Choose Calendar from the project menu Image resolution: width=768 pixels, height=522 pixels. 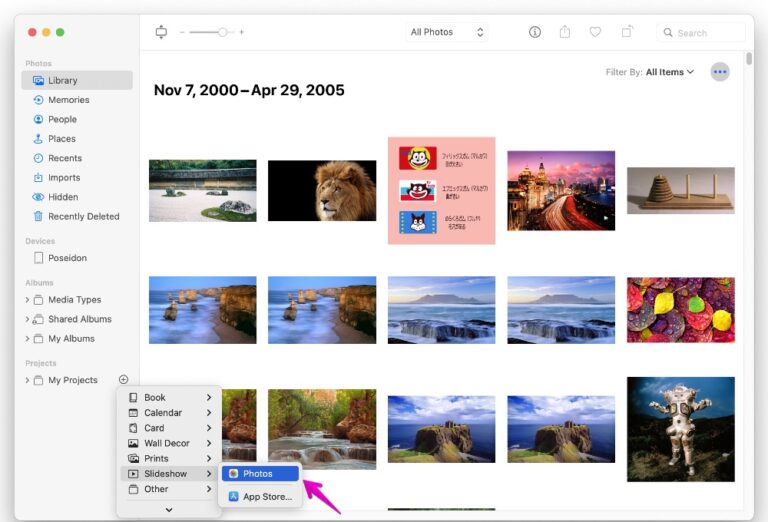coord(169,413)
